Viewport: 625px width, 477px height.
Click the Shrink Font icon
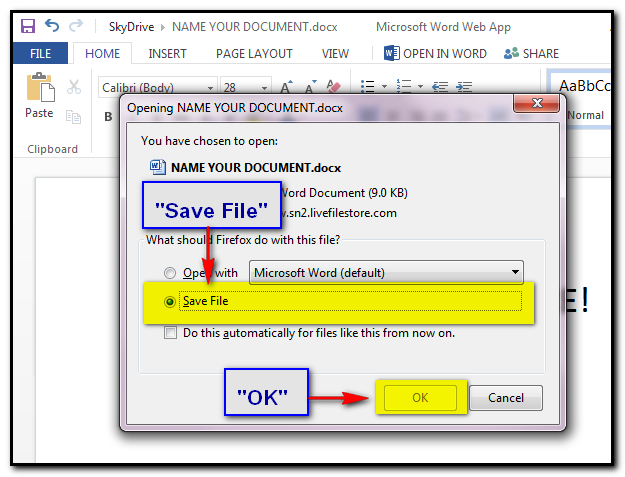[311, 86]
